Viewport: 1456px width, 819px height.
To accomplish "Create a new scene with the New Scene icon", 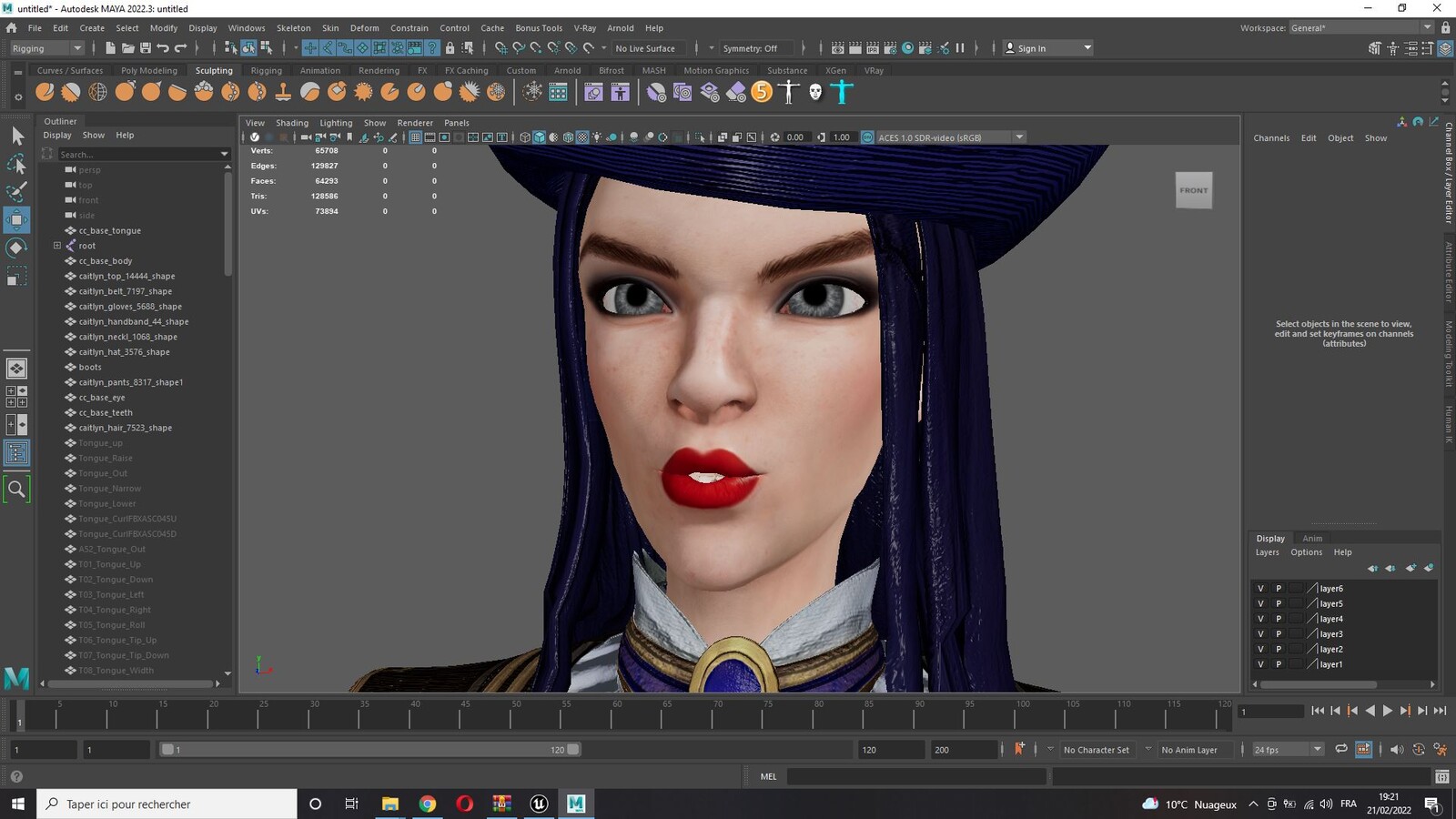I will pos(110,48).
